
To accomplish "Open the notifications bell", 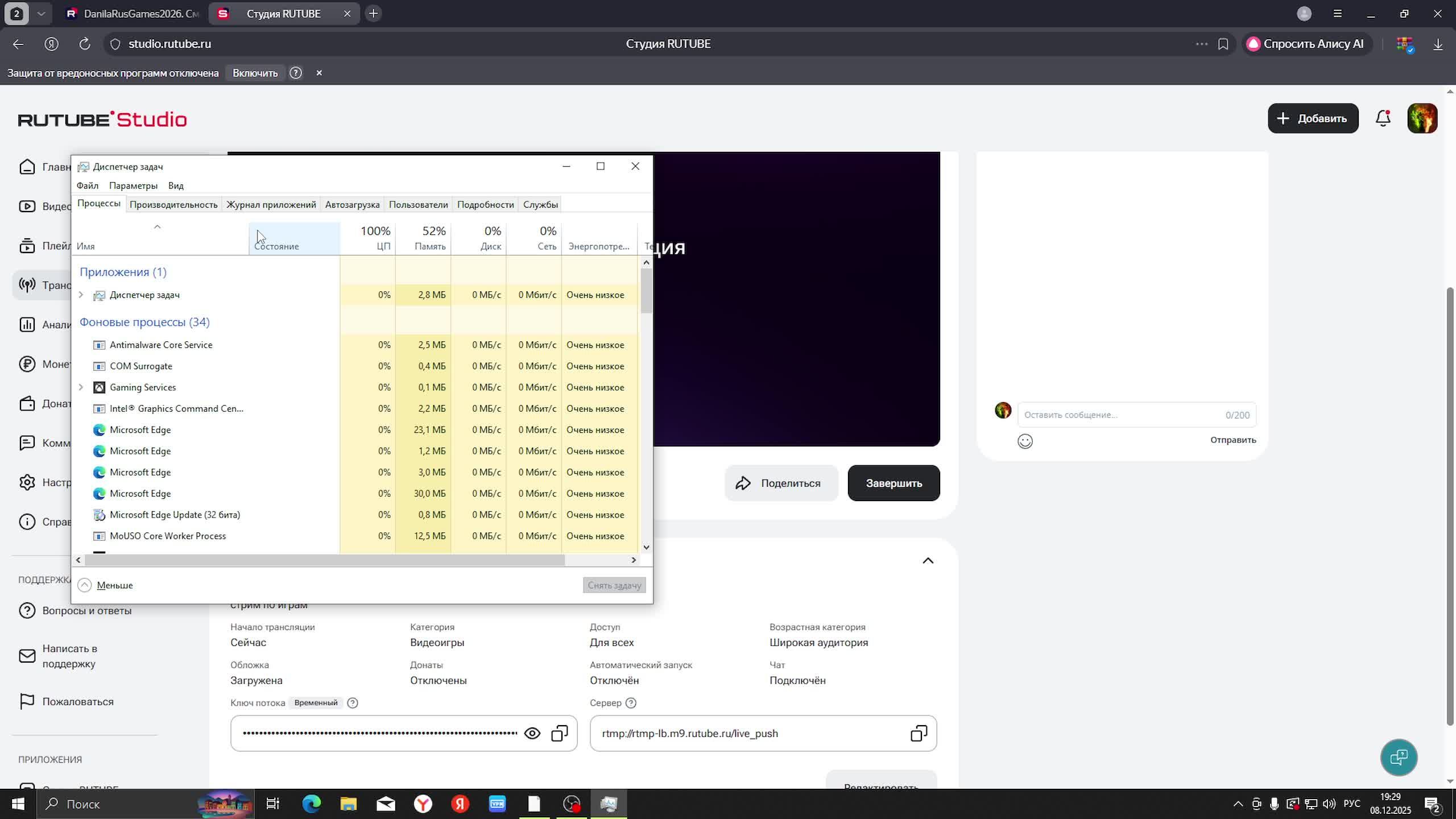I will point(1383,118).
